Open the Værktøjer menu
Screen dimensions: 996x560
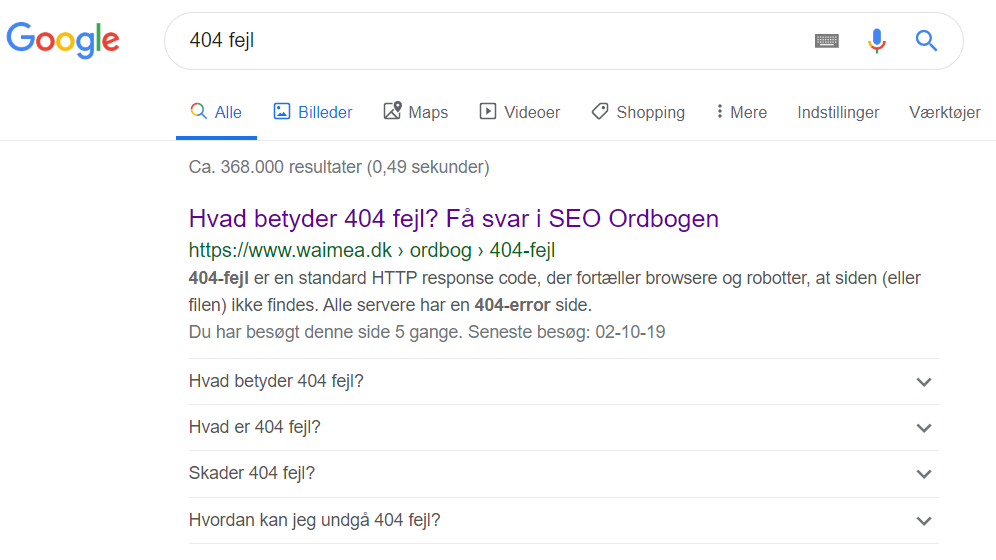pos(944,112)
